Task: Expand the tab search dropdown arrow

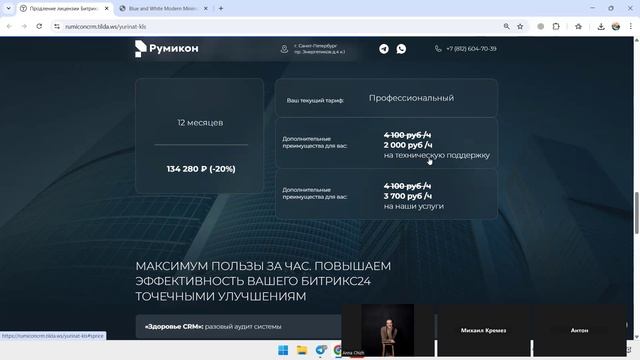Action: coord(8,8)
